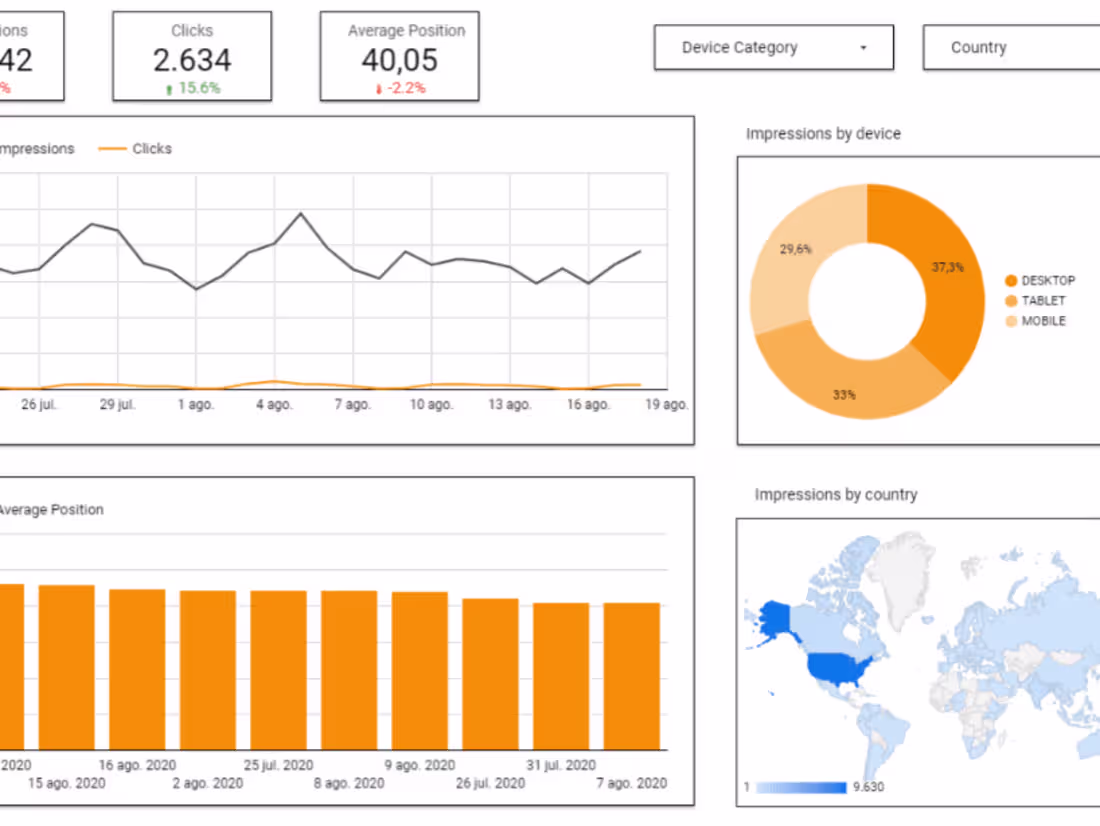
Task: Click the orange Clicks line legend marker
Action: point(114,148)
